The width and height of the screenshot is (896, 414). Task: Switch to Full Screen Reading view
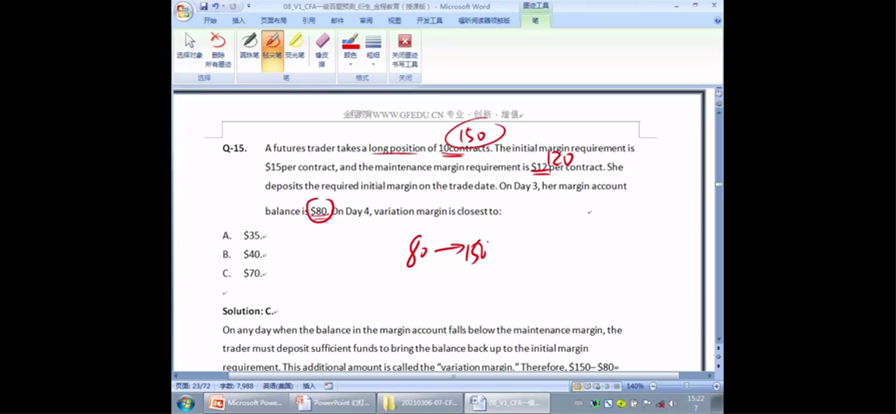[x=587, y=386]
